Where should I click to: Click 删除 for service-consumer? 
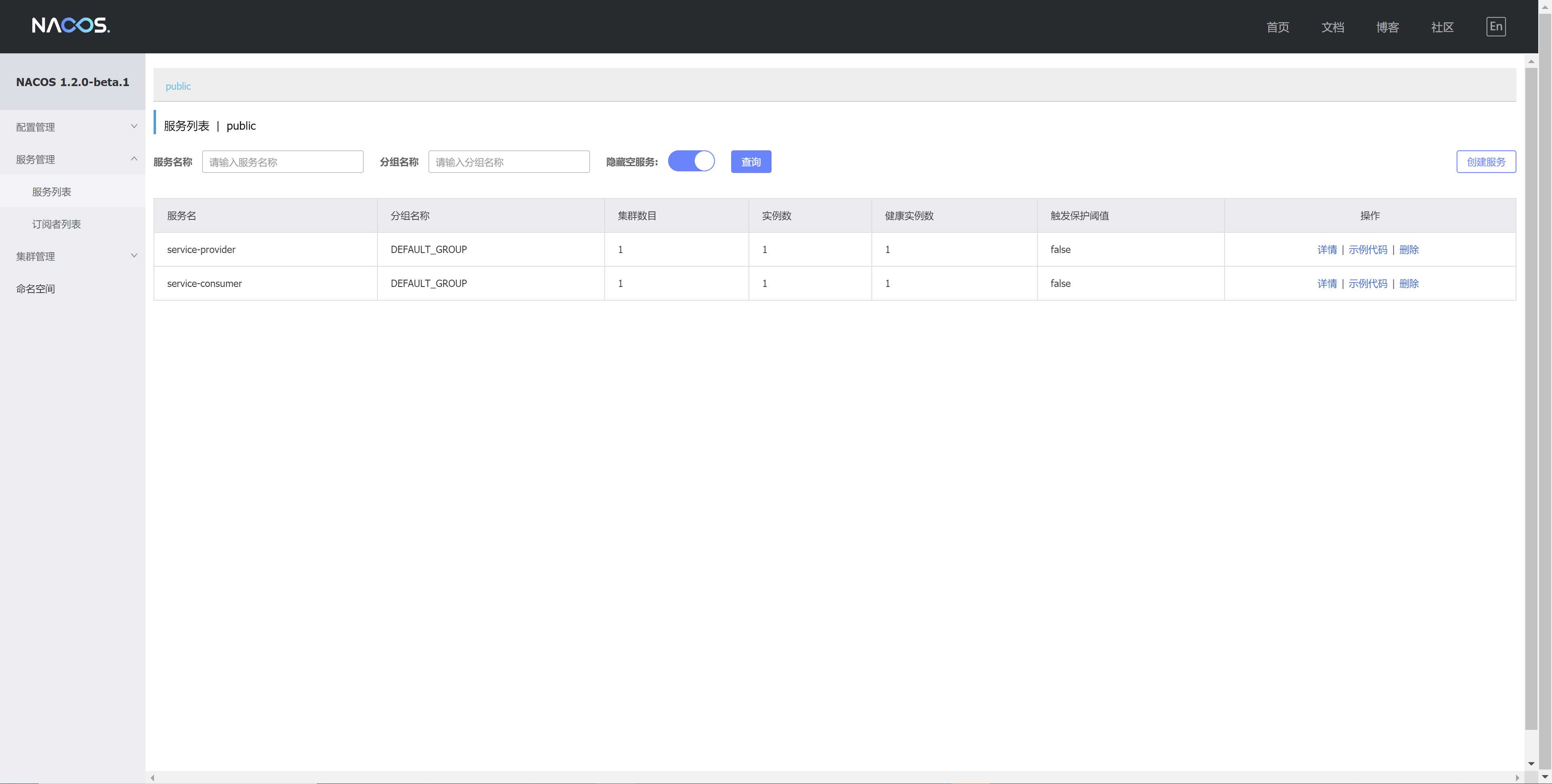tap(1409, 283)
